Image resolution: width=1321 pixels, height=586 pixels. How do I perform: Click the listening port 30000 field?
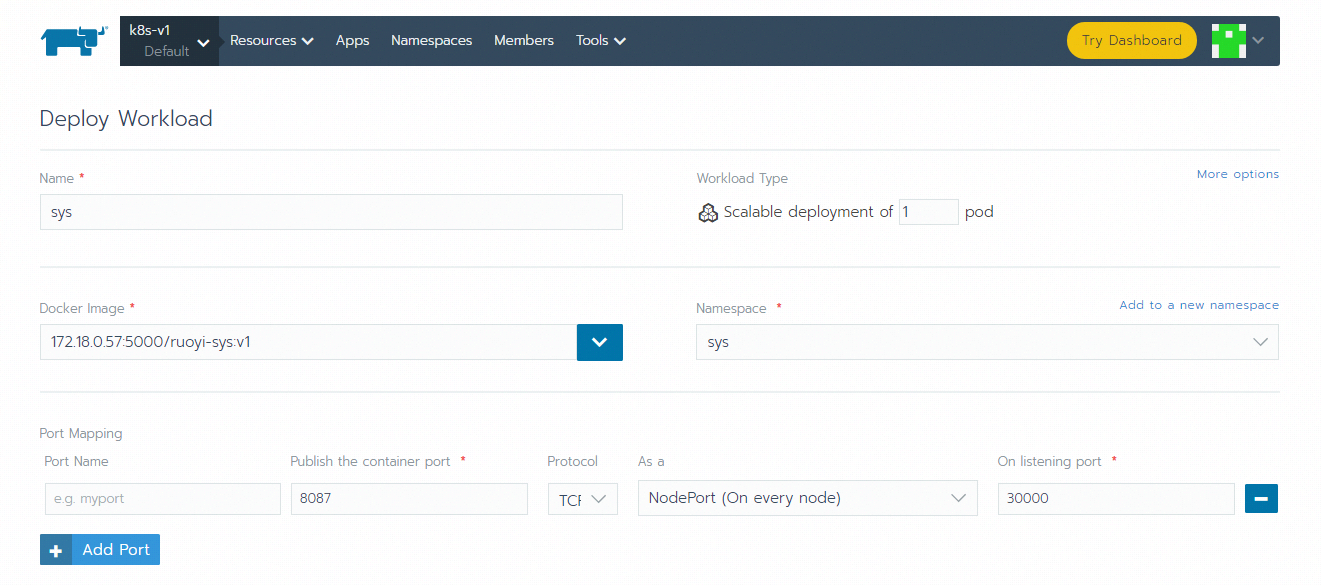coord(1115,498)
